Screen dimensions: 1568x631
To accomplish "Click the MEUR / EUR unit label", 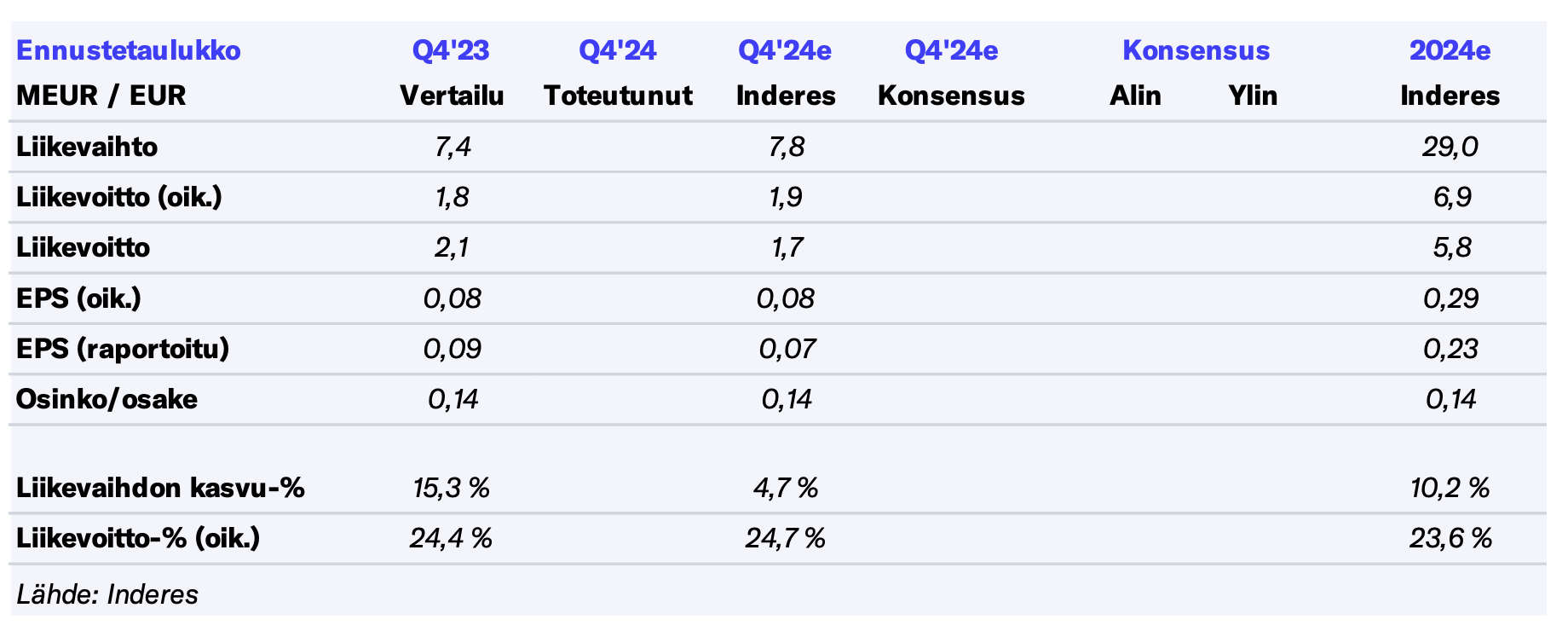I will pos(101,96).
